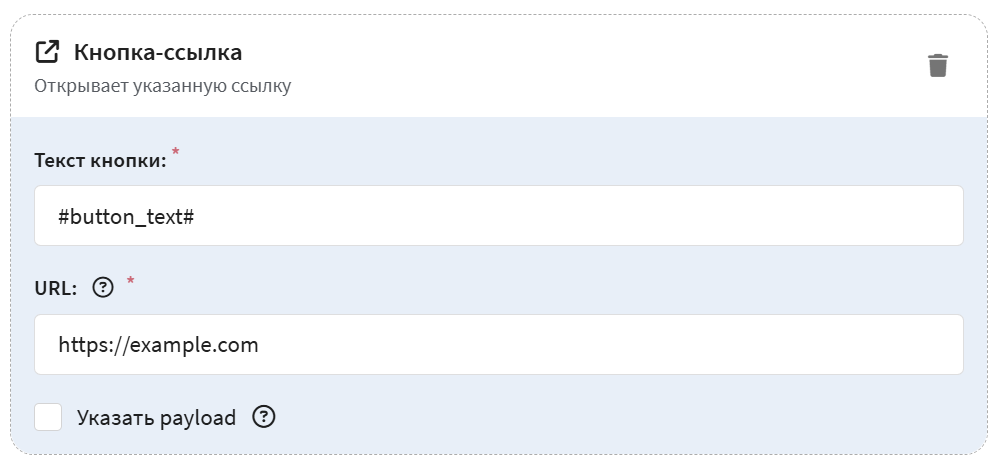The height and width of the screenshot is (467, 999).
Task: Place cursor in #button_text# value
Action: [x=126, y=217]
